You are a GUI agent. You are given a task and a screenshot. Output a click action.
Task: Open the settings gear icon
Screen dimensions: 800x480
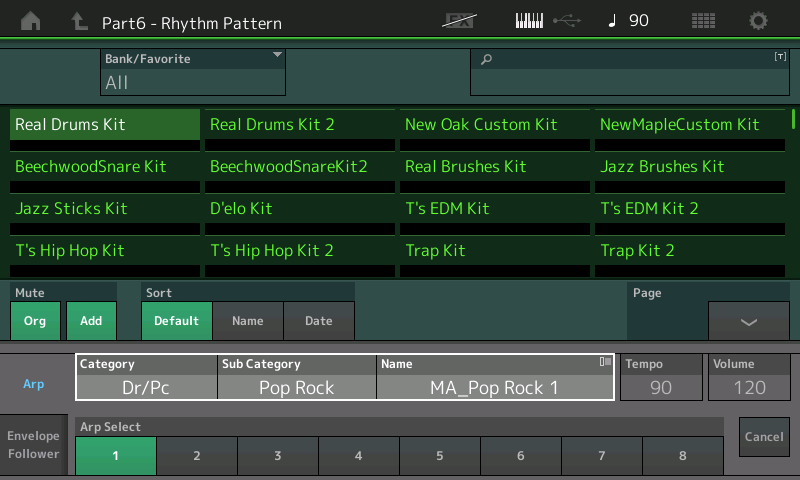tap(759, 21)
